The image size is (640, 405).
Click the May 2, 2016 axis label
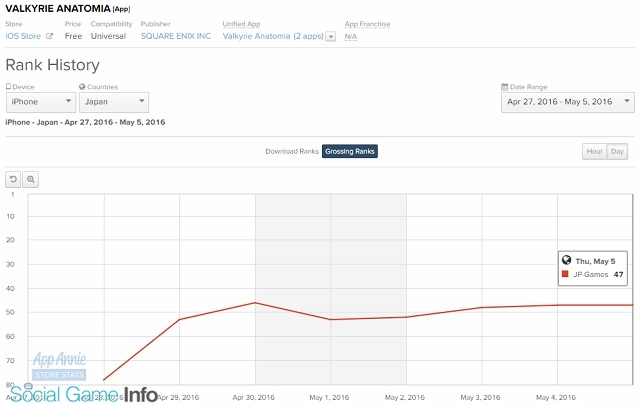[x=405, y=397]
